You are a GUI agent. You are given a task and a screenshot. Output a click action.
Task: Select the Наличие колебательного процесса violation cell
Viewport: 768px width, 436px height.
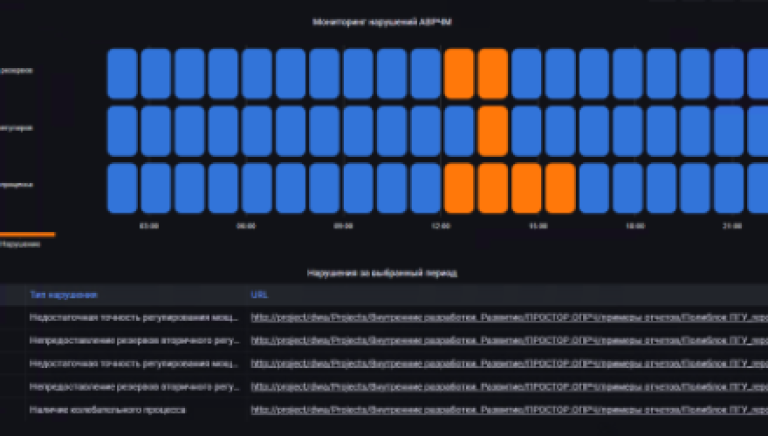[108, 410]
